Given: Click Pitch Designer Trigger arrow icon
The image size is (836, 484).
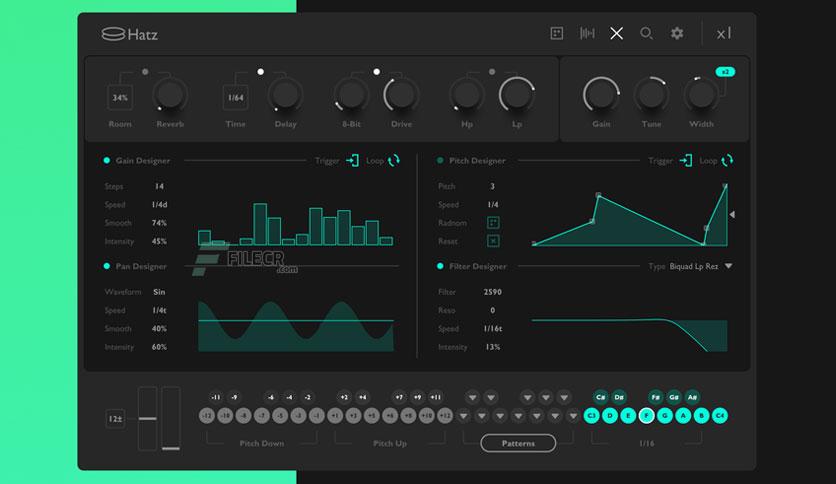Looking at the screenshot, I should 686,160.
